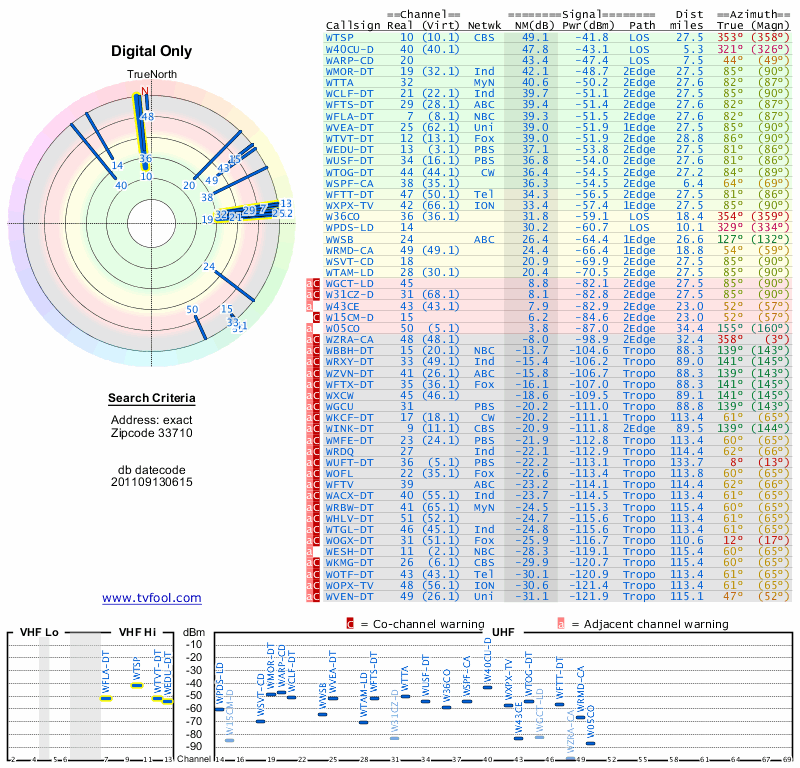Image resolution: width=800 pixels, height=768 pixels.
Task: Click callsign WUFT-DT
Action: click(x=349, y=462)
